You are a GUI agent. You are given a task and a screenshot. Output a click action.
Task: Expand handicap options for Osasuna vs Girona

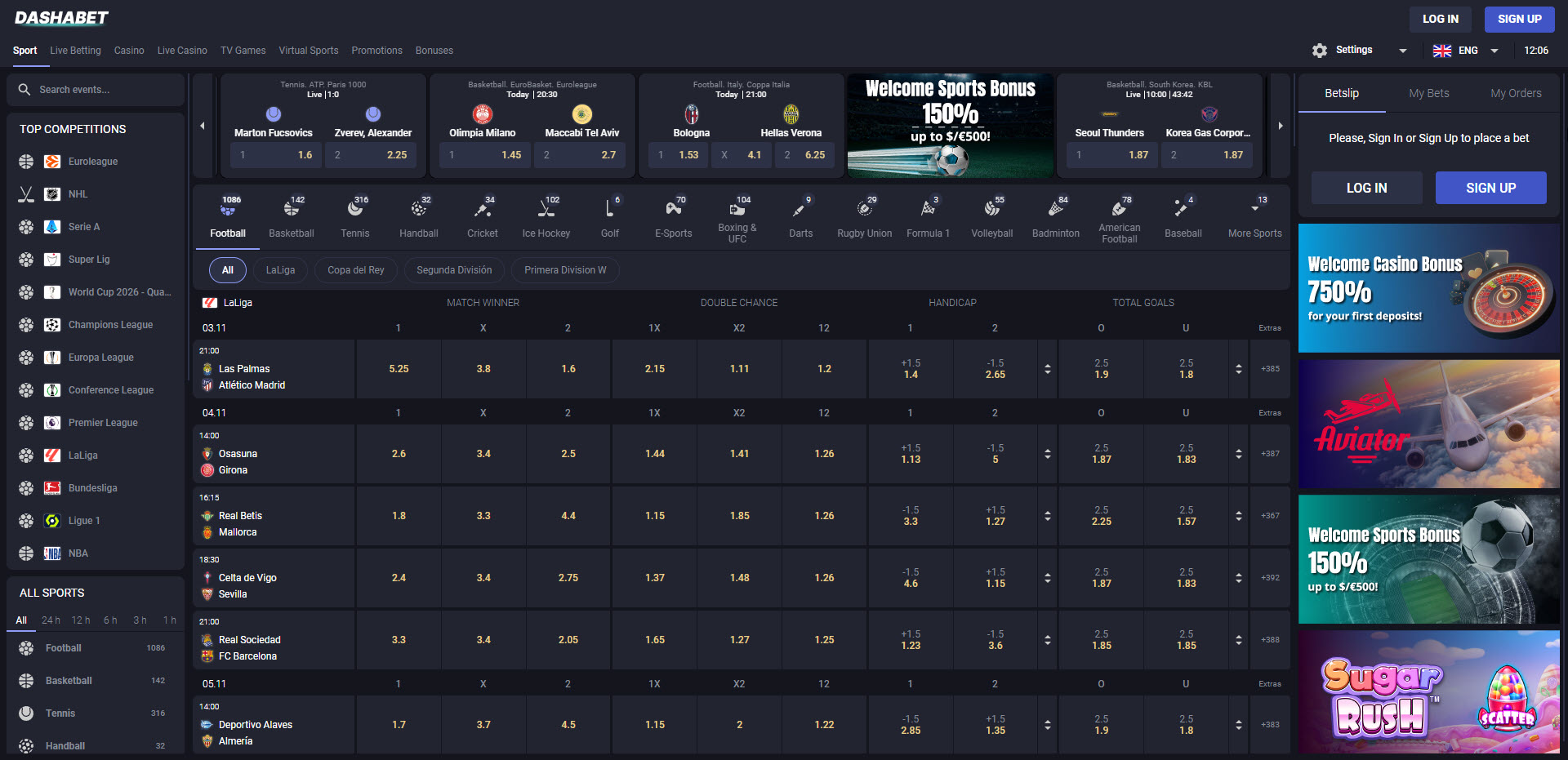pyautogui.click(x=1048, y=454)
